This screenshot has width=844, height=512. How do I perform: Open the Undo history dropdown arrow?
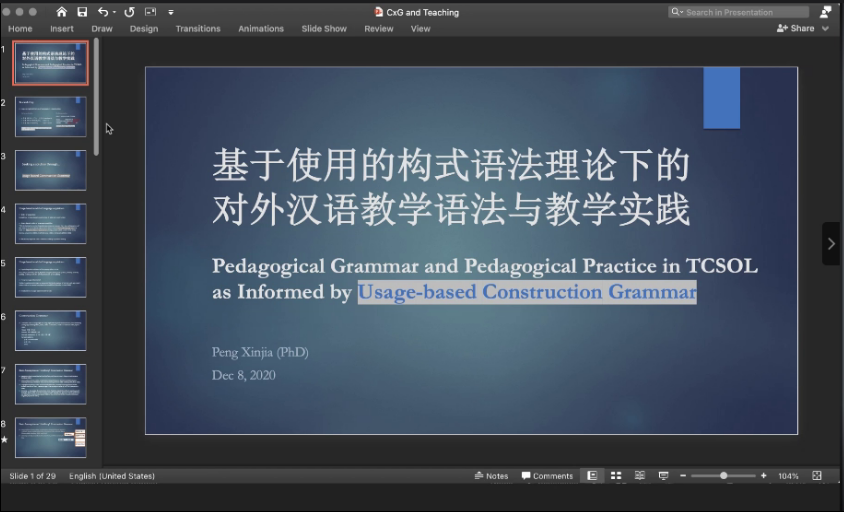[114, 12]
